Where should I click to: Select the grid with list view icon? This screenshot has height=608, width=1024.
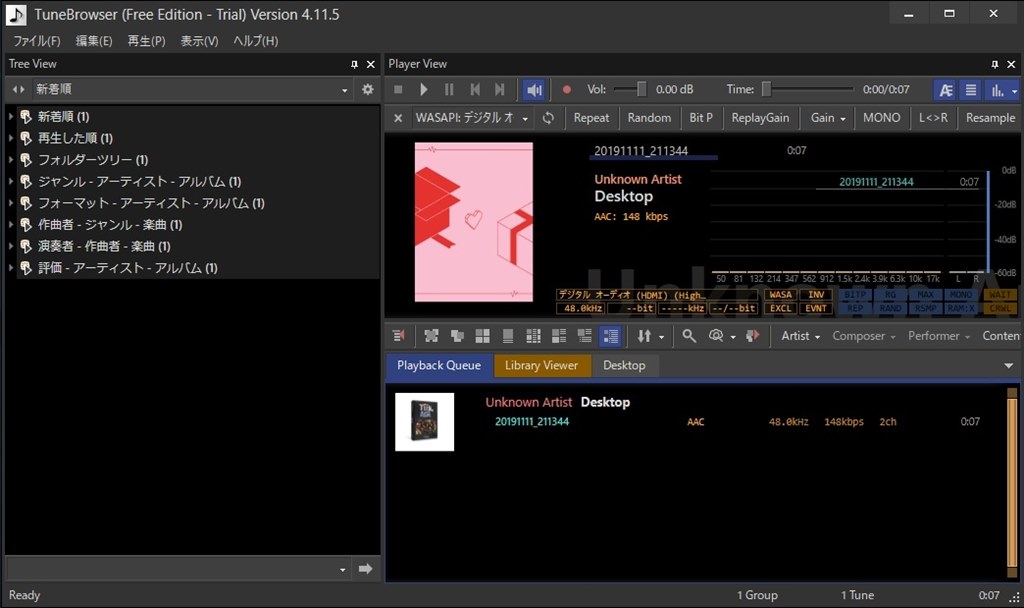click(534, 336)
